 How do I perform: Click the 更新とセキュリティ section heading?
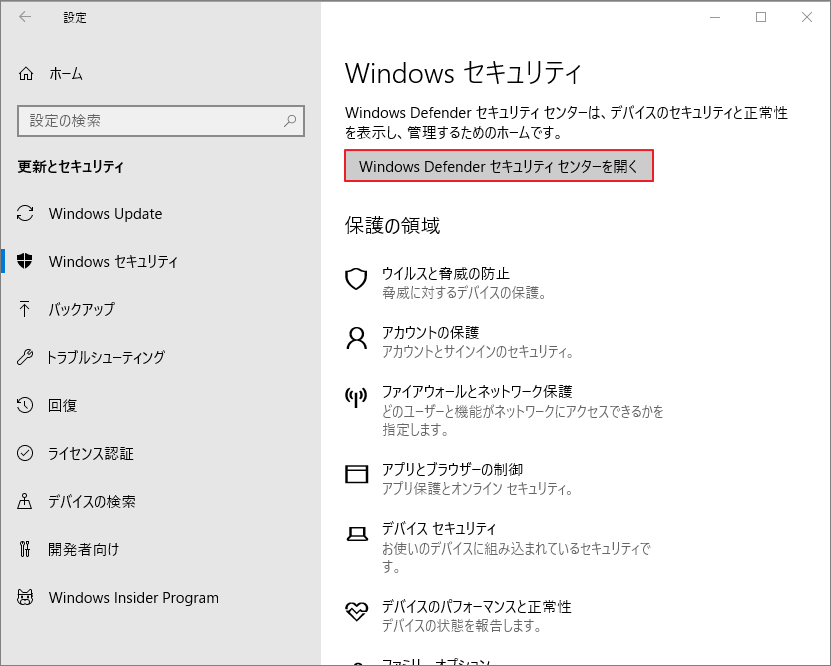point(70,167)
